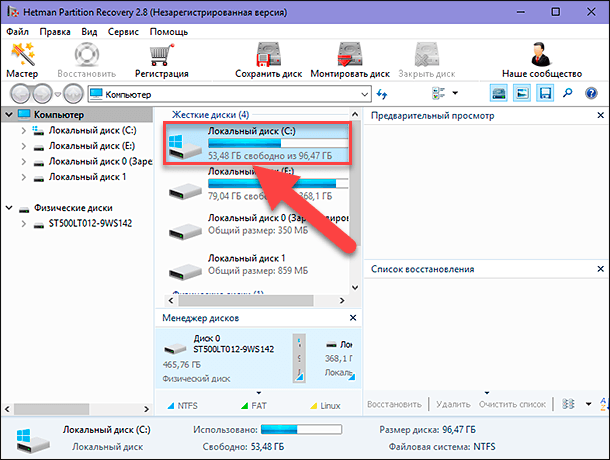Viewport: 610px width, 460px height.
Task: Click Удалить button in recovery list
Action: pyautogui.click(x=453, y=404)
